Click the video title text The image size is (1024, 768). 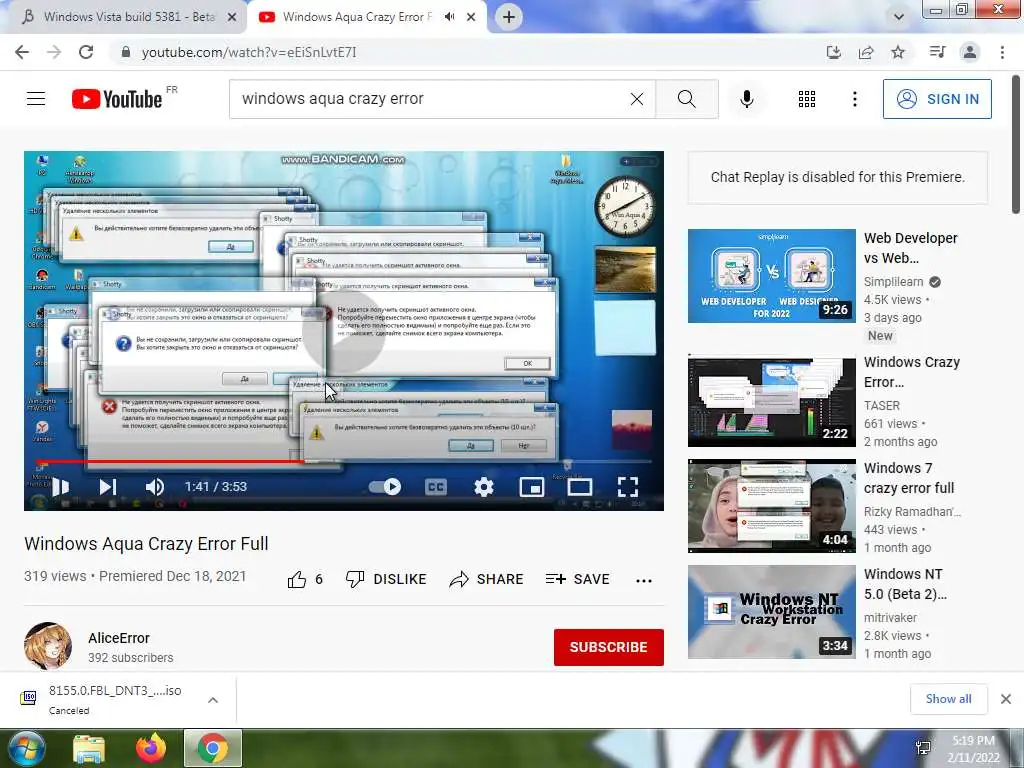tap(146, 544)
